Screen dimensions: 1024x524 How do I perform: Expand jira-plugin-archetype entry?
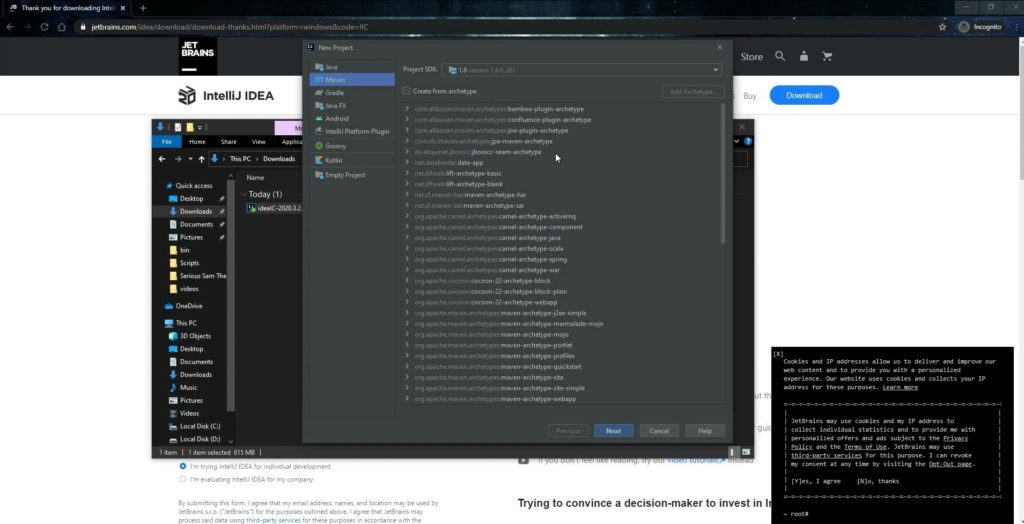coord(407,131)
